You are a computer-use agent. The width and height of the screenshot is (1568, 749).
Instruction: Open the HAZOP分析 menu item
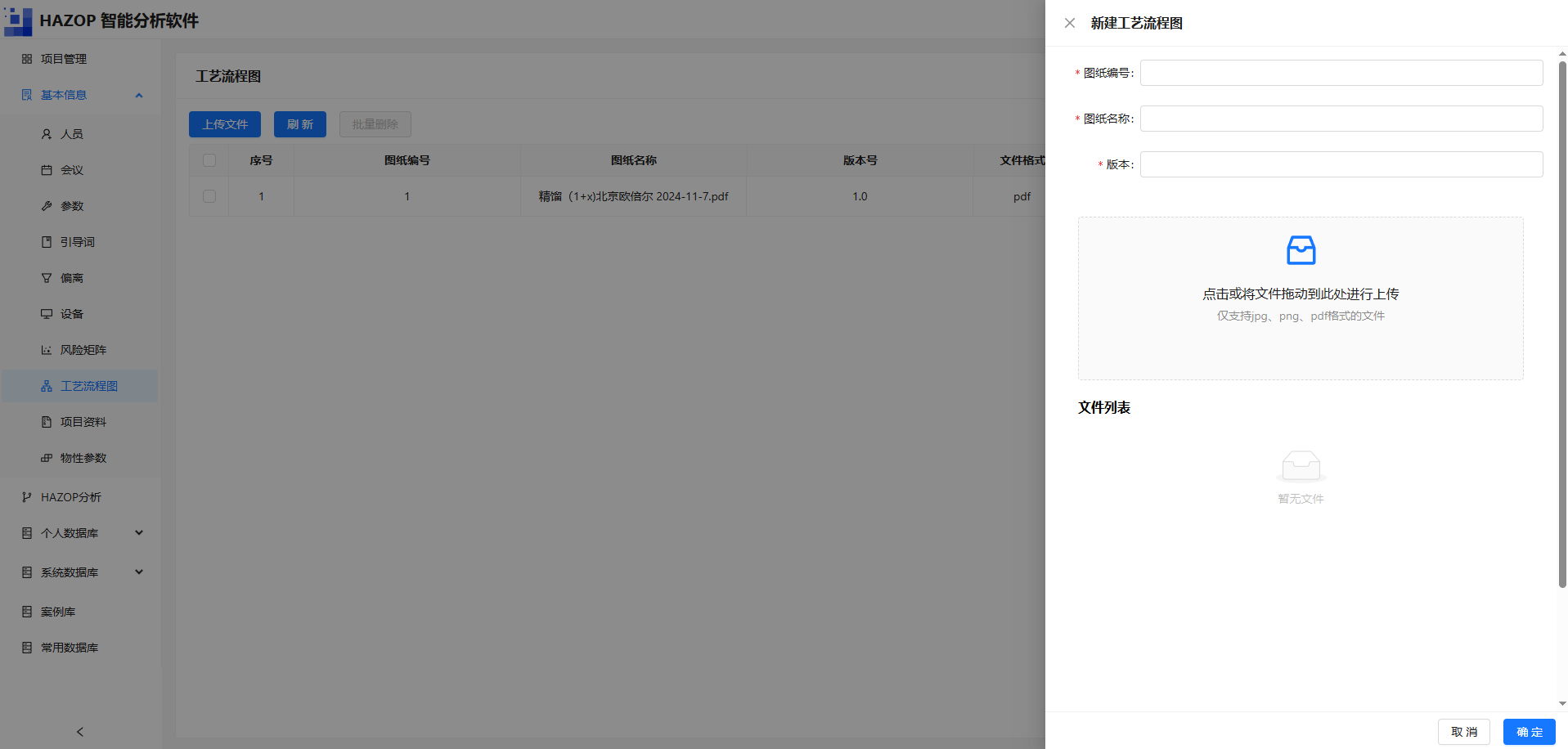[80, 497]
